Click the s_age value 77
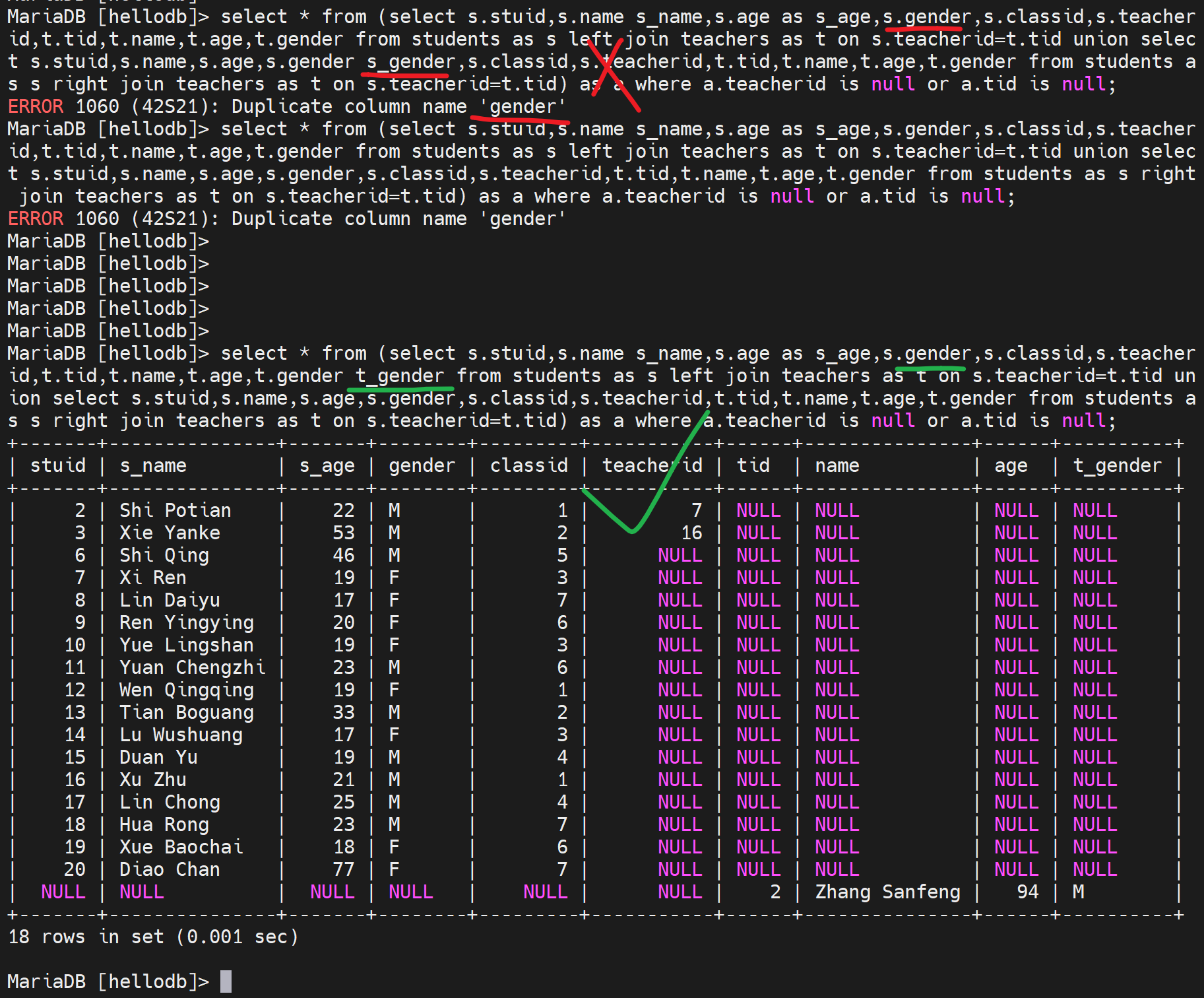The height and width of the screenshot is (998, 1204). [343, 869]
